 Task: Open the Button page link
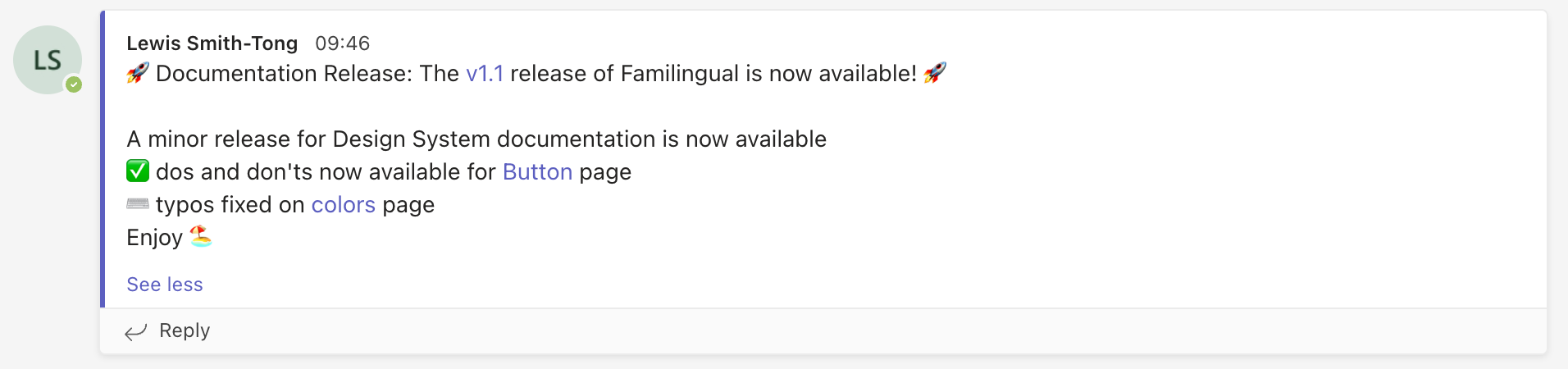pos(537,172)
